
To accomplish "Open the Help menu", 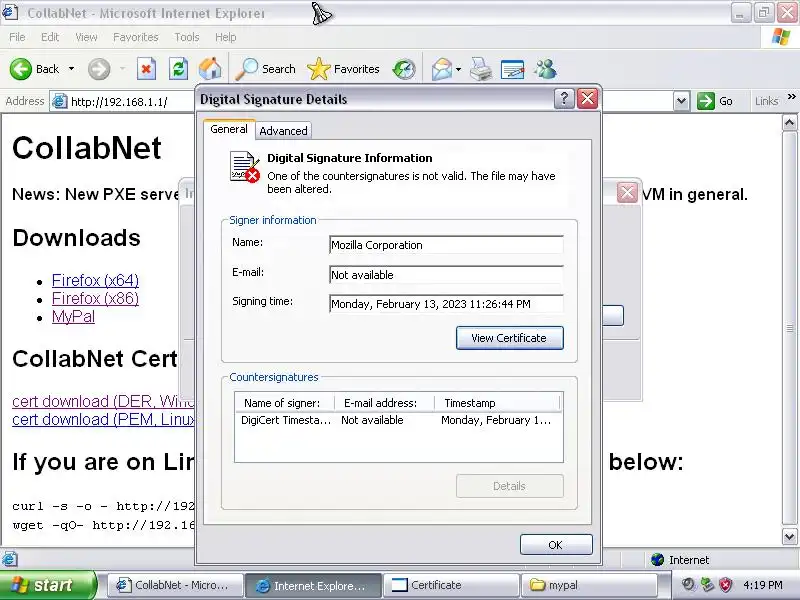I will [226, 37].
